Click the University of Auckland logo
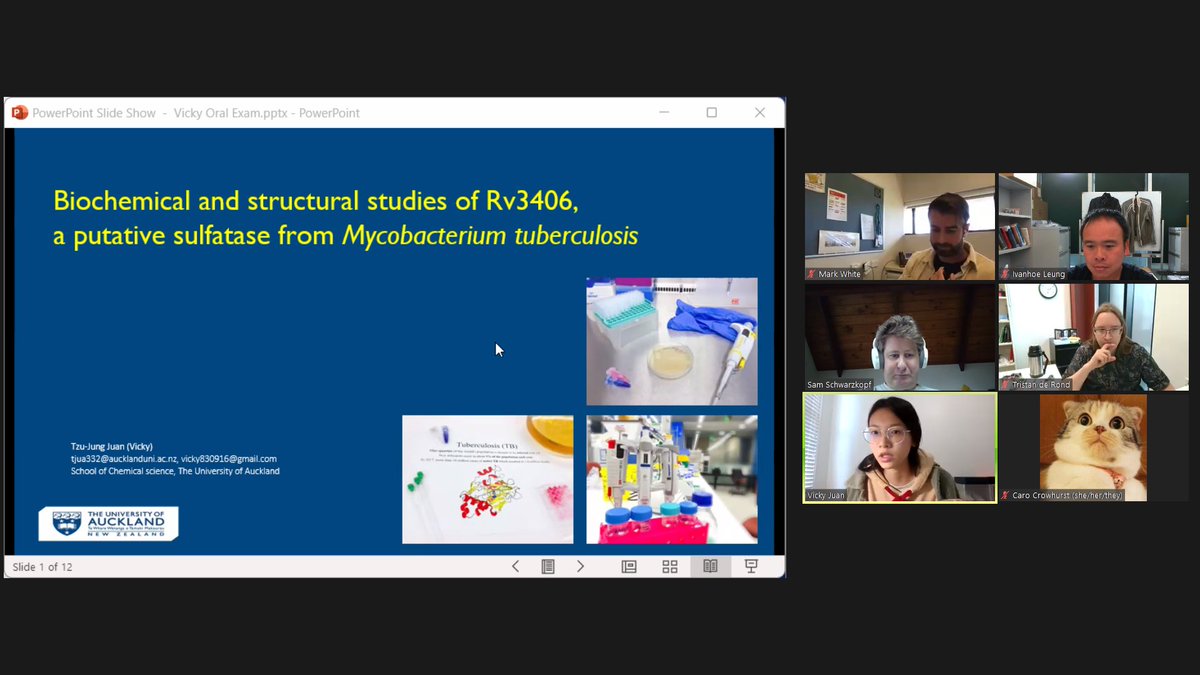 tap(108, 523)
